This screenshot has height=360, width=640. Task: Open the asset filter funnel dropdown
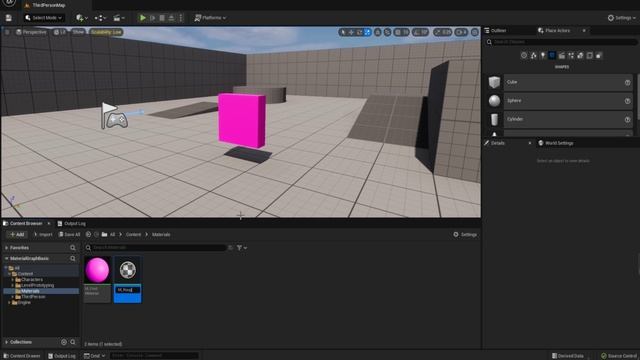[242, 248]
